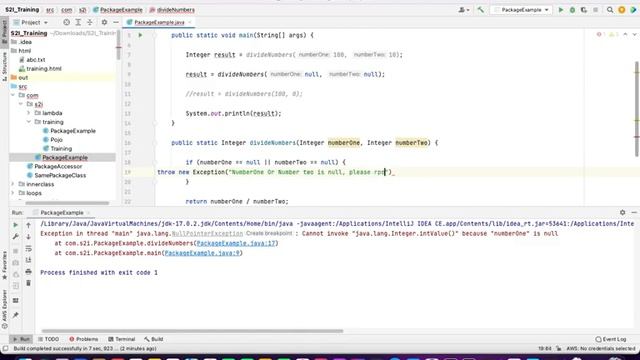Open the Run panel wrench settings icon

(16, 237)
